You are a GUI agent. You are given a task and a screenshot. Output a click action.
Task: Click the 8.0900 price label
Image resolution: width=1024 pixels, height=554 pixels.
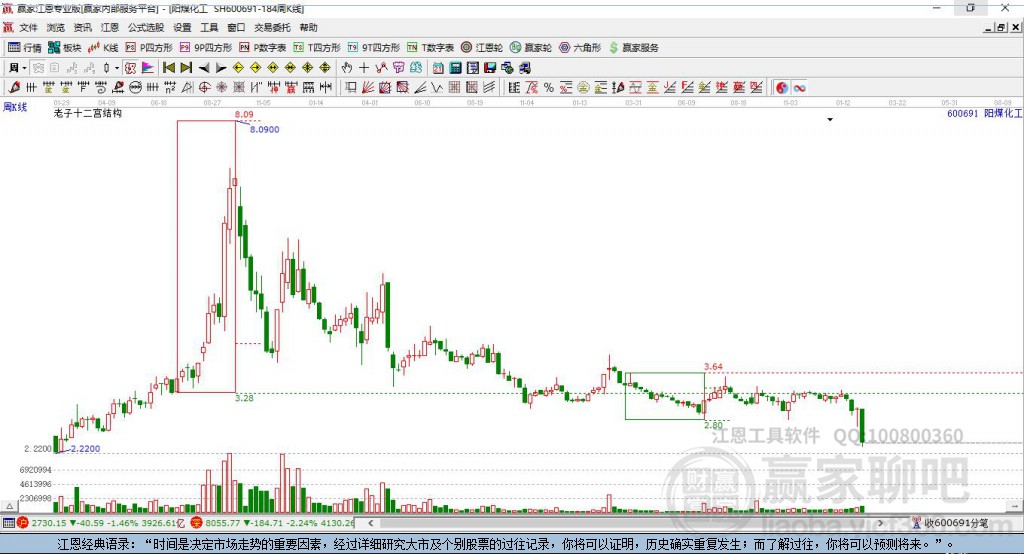pyautogui.click(x=264, y=129)
